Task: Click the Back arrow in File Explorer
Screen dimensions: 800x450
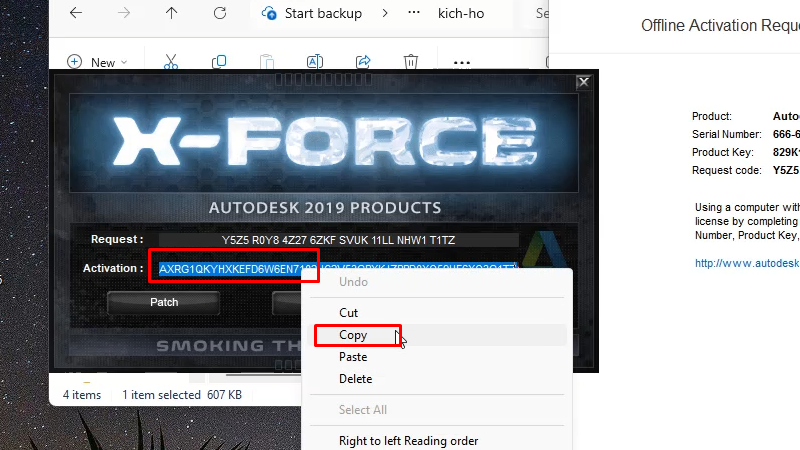Action: tap(76, 14)
